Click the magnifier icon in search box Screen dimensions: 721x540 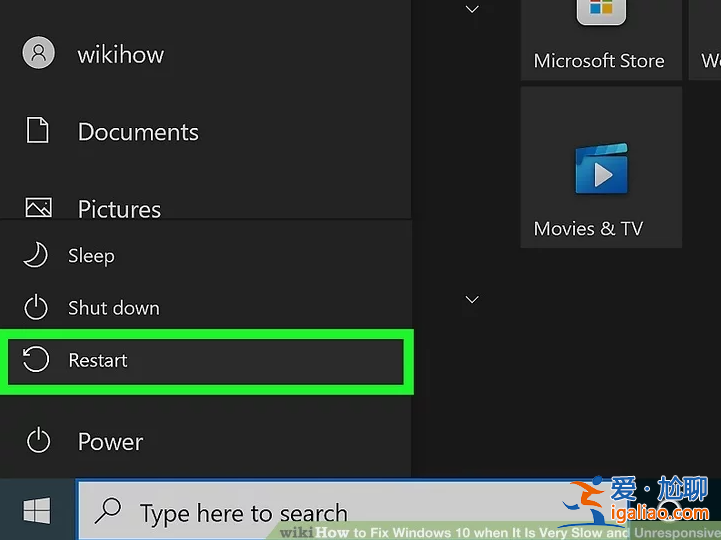pyautogui.click(x=108, y=511)
